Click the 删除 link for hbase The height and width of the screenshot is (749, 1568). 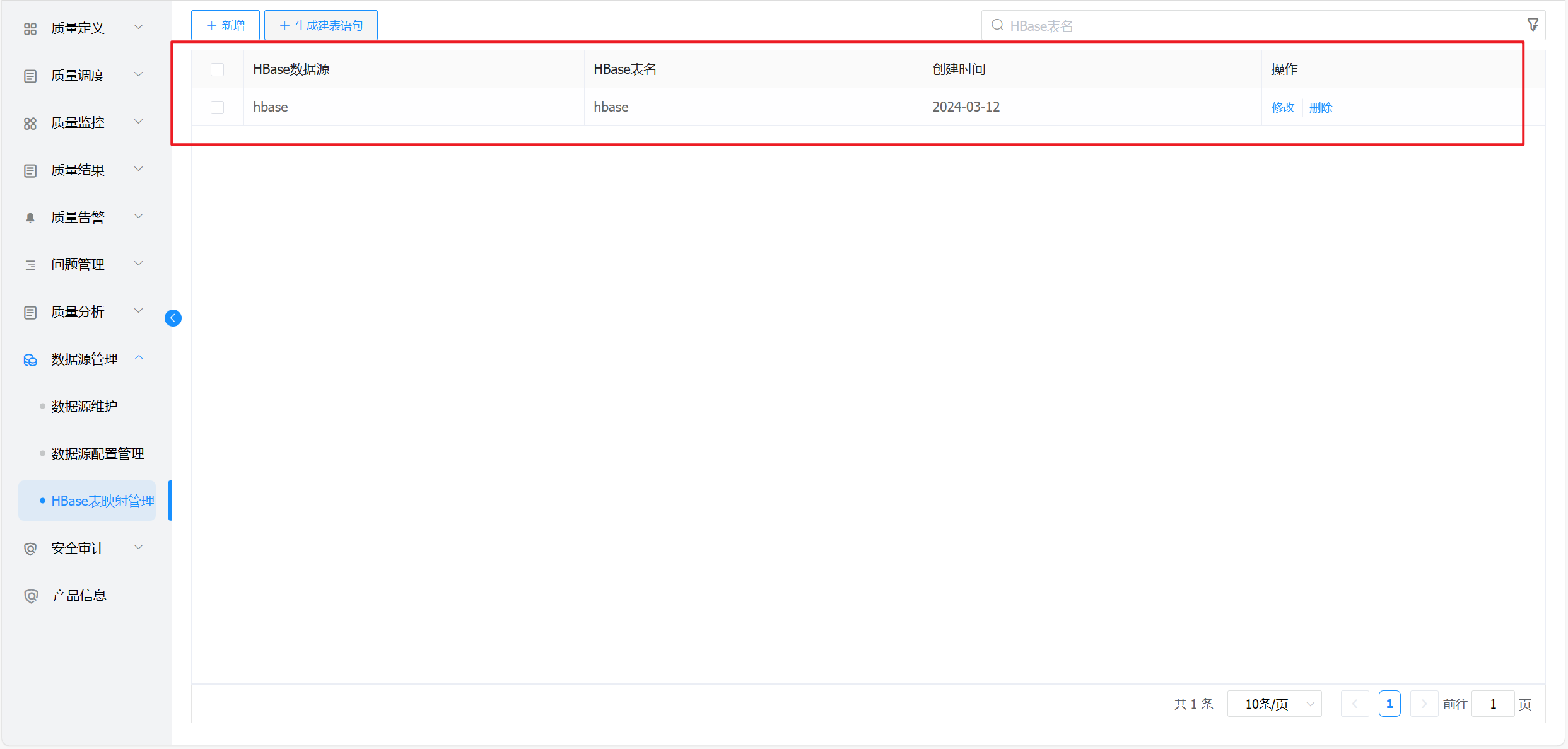[x=1320, y=107]
